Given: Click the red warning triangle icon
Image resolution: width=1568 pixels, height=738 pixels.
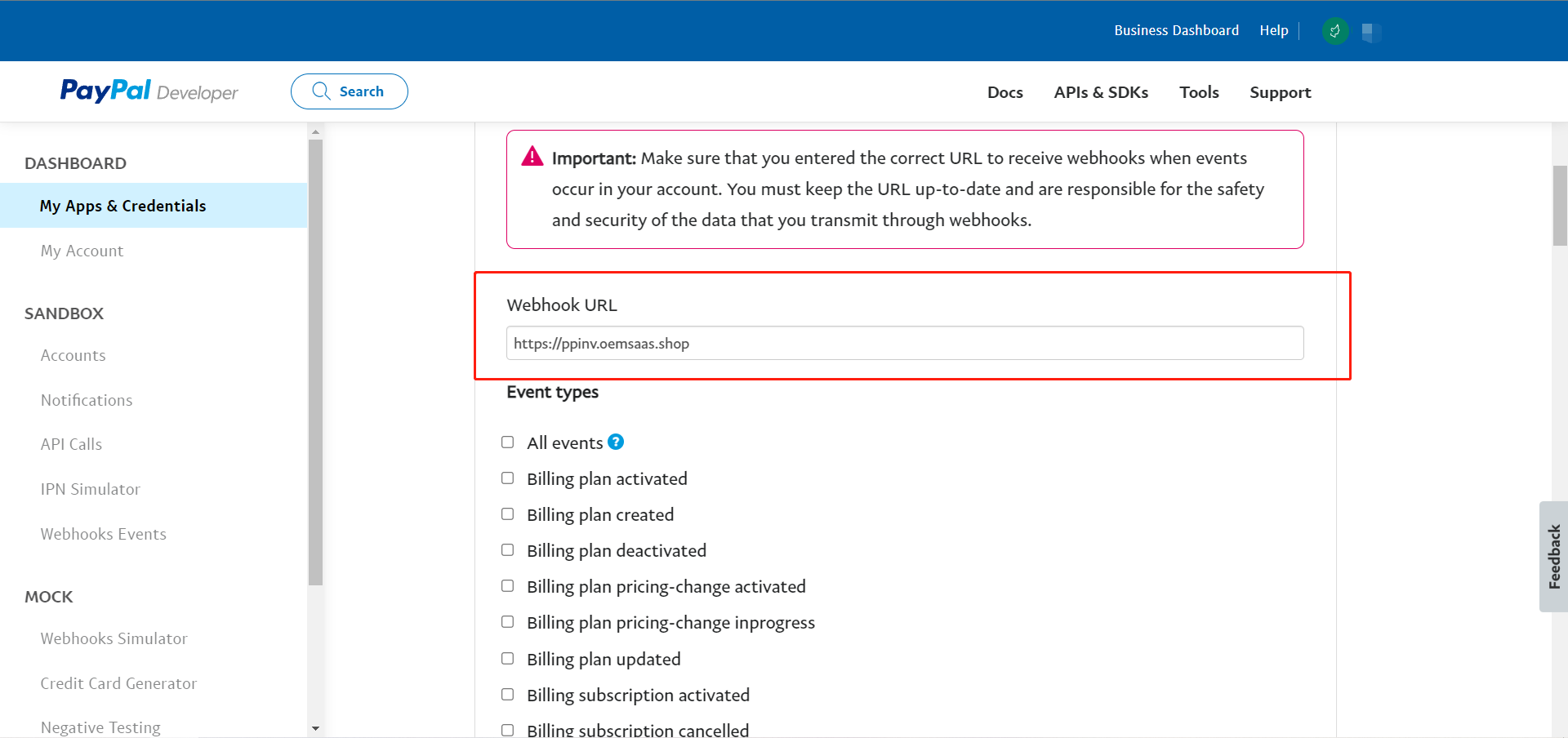Looking at the screenshot, I should coord(532,156).
